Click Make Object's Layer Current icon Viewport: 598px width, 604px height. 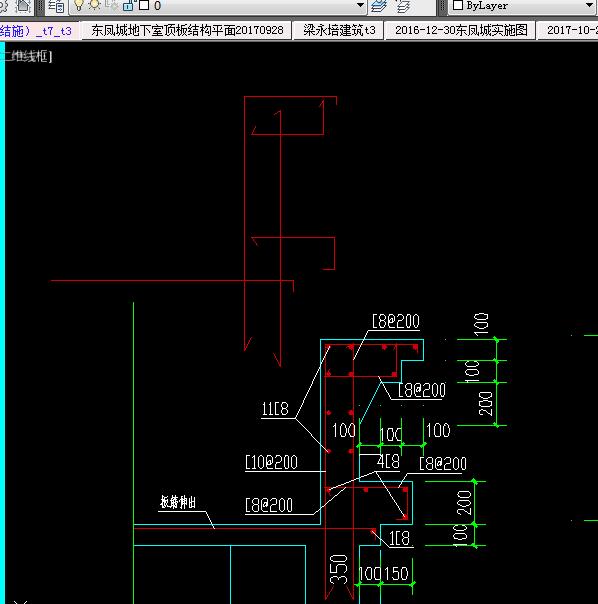pos(378,6)
